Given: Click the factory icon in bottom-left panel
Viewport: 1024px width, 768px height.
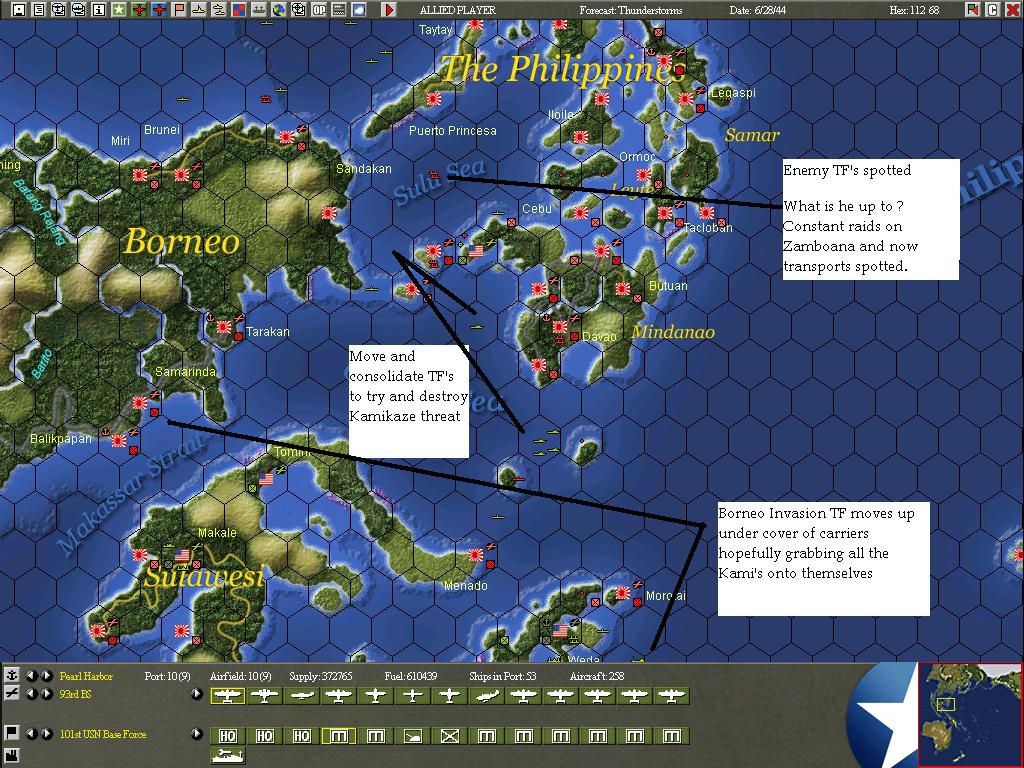Looking at the screenshot, I should [x=11, y=755].
